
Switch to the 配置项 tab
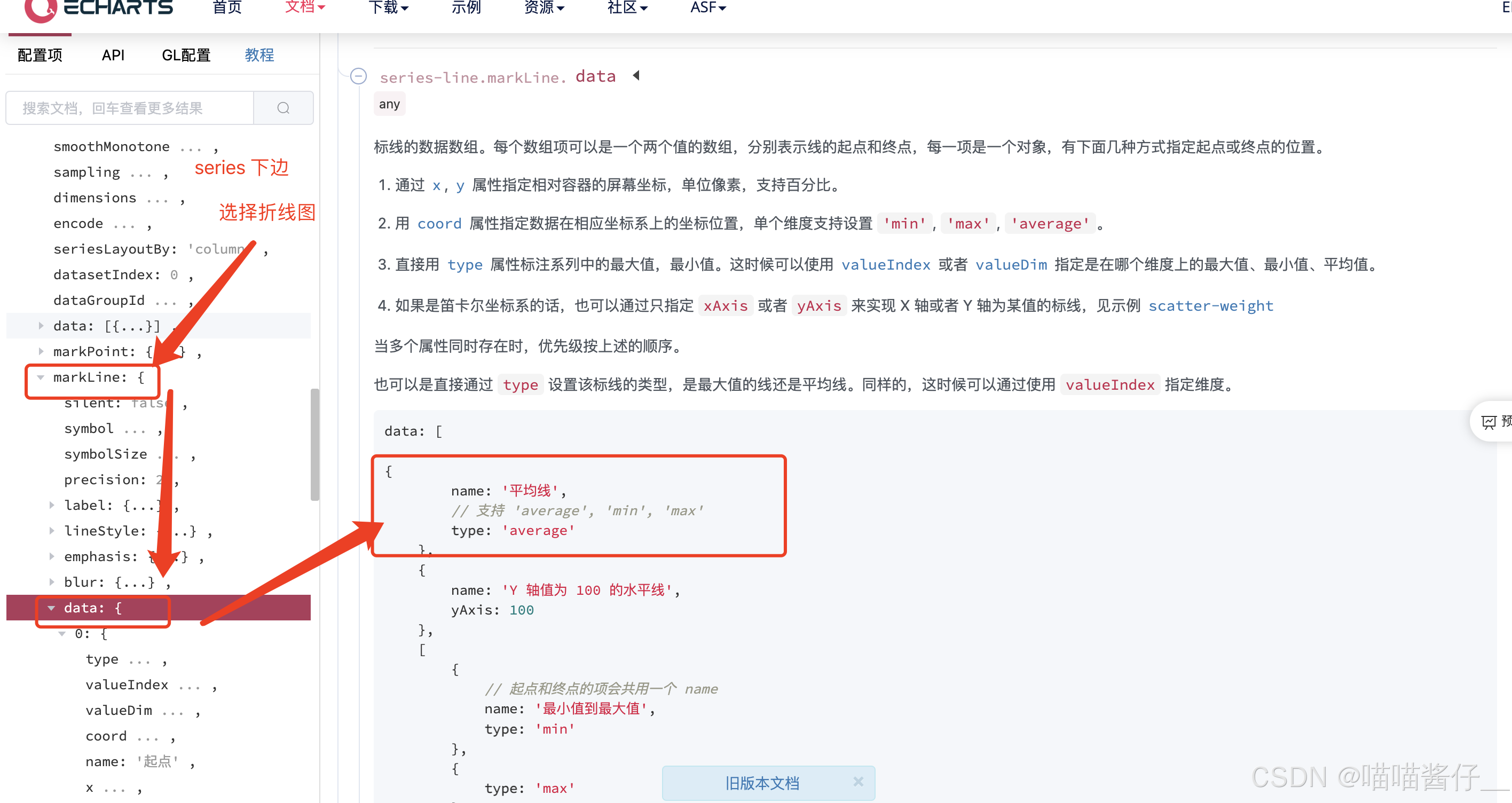pos(40,55)
